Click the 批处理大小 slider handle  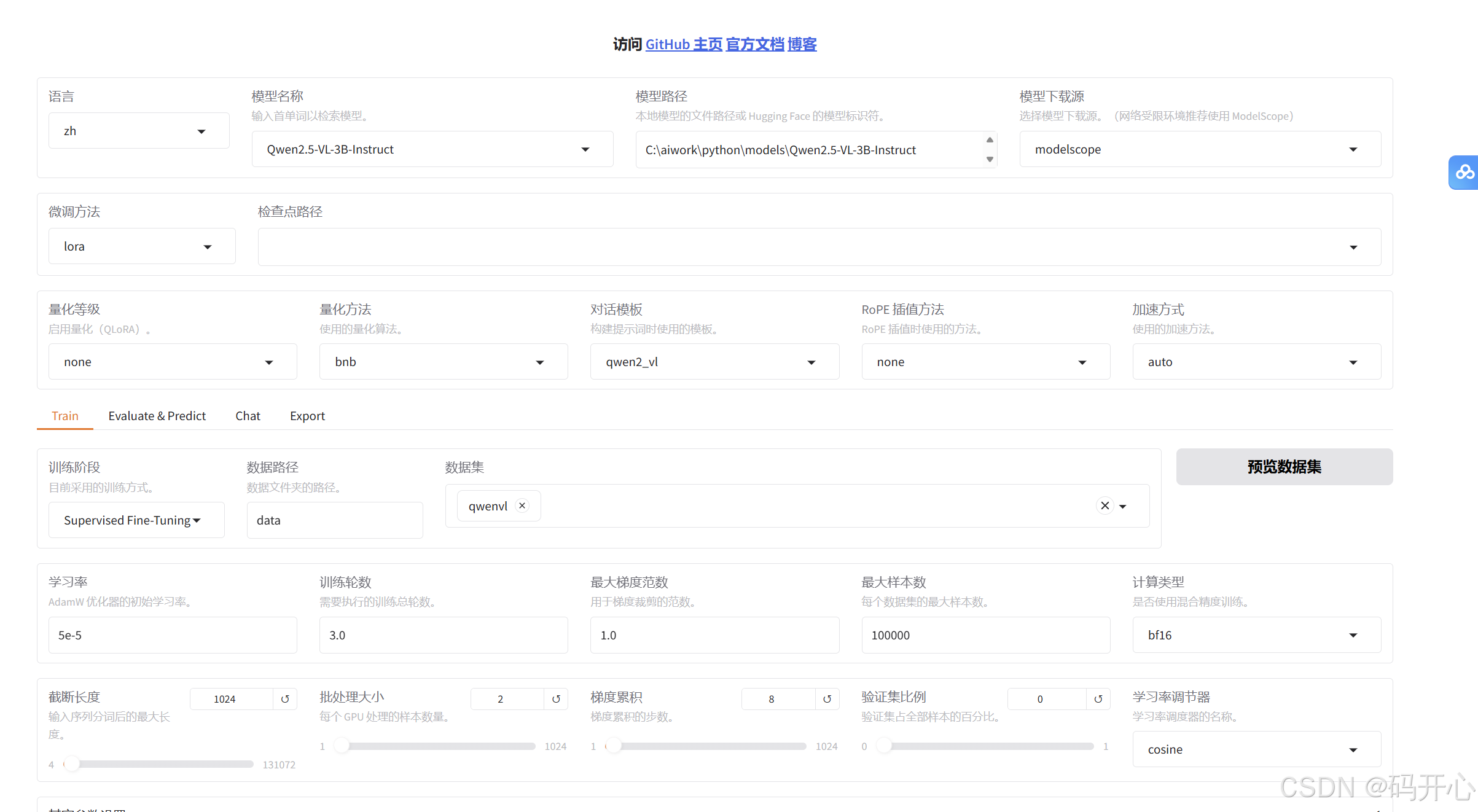(x=342, y=746)
